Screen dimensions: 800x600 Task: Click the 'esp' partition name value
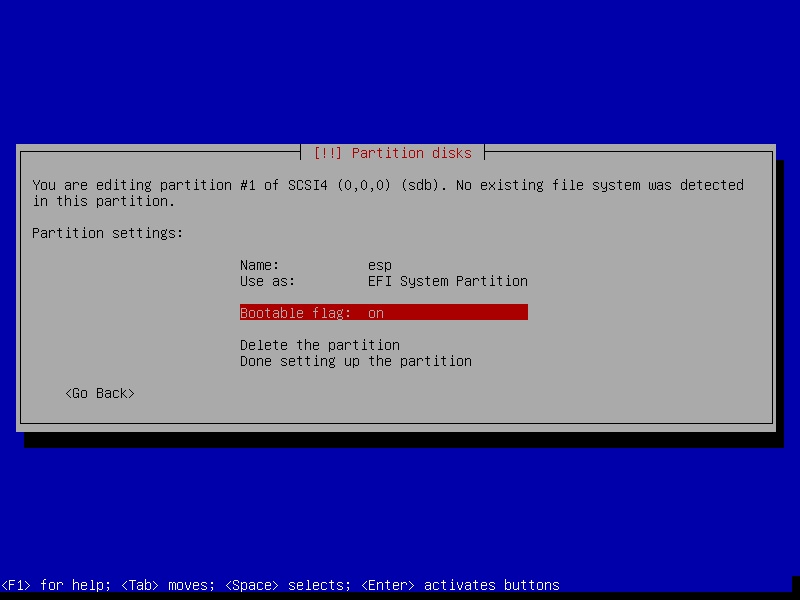point(380,265)
